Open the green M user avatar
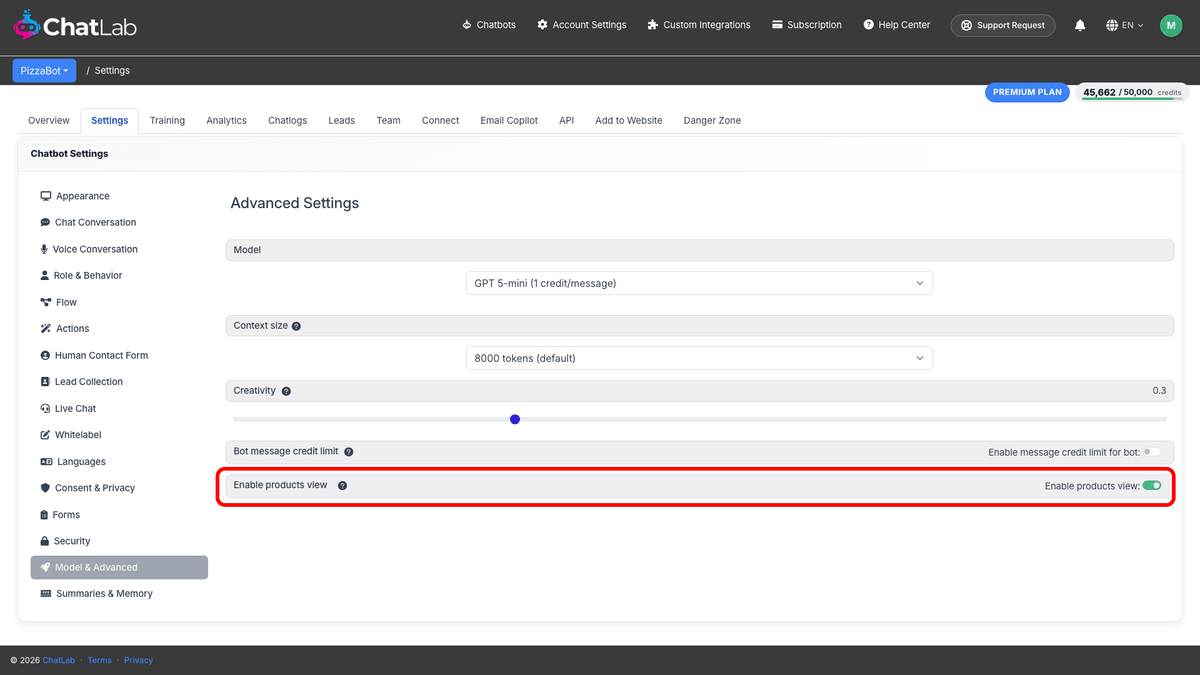 point(1171,25)
